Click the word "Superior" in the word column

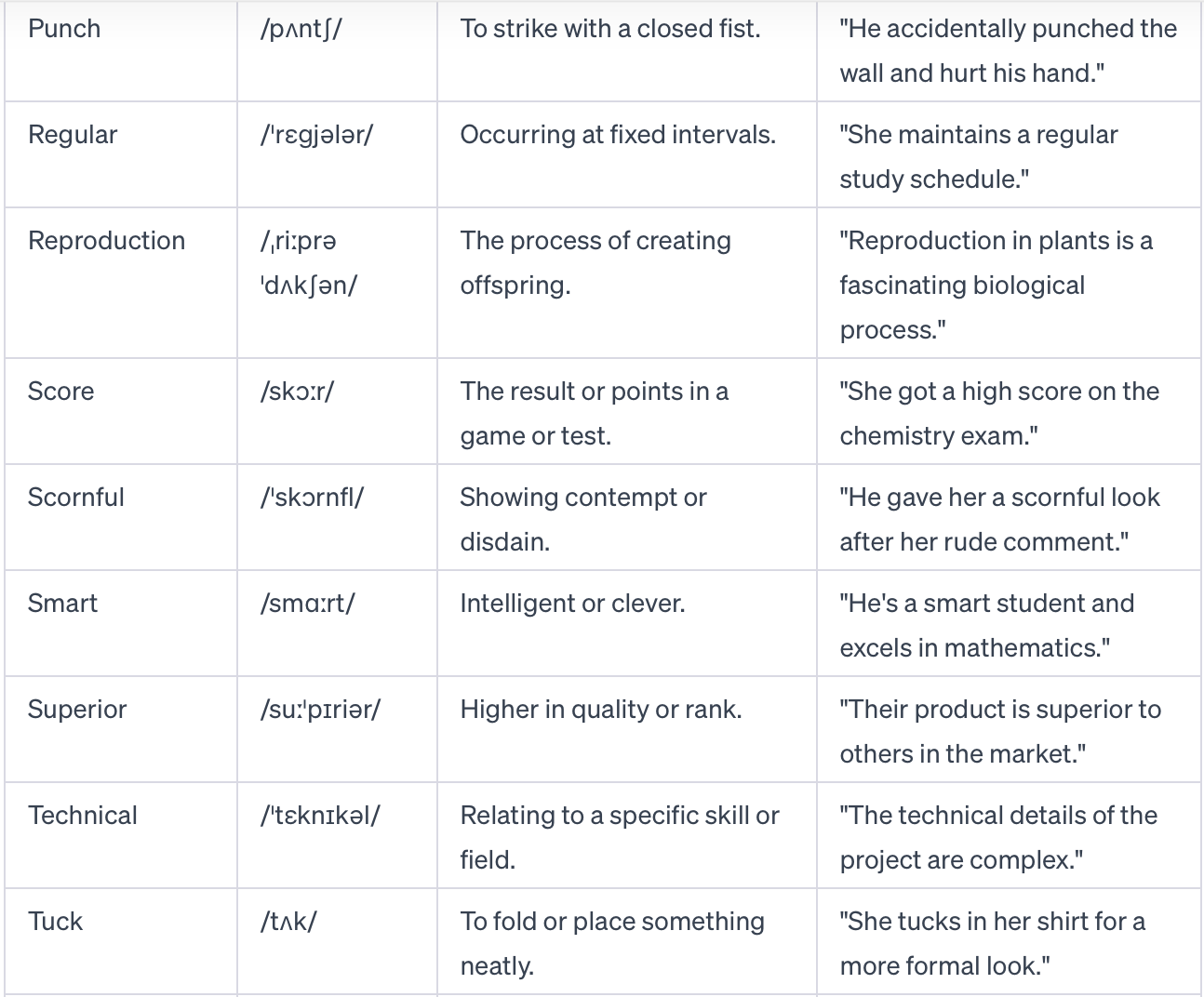(x=77, y=710)
